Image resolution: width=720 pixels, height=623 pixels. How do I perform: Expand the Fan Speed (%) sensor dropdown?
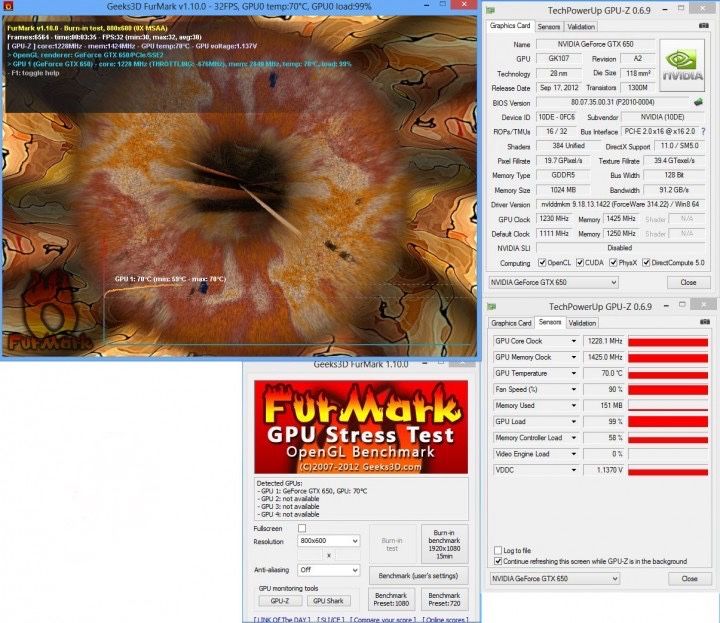574,389
